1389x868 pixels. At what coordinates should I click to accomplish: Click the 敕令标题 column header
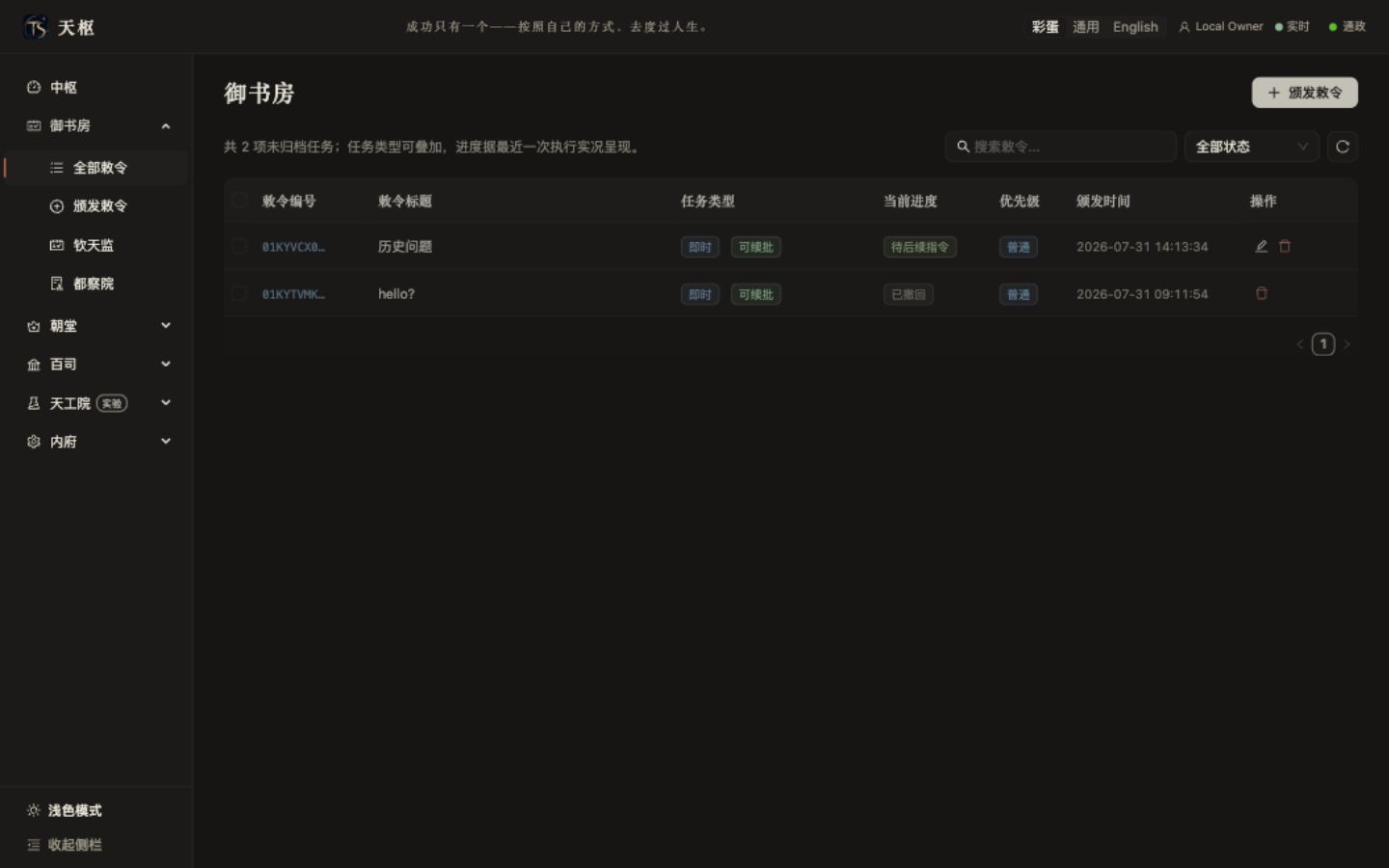(405, 201)
